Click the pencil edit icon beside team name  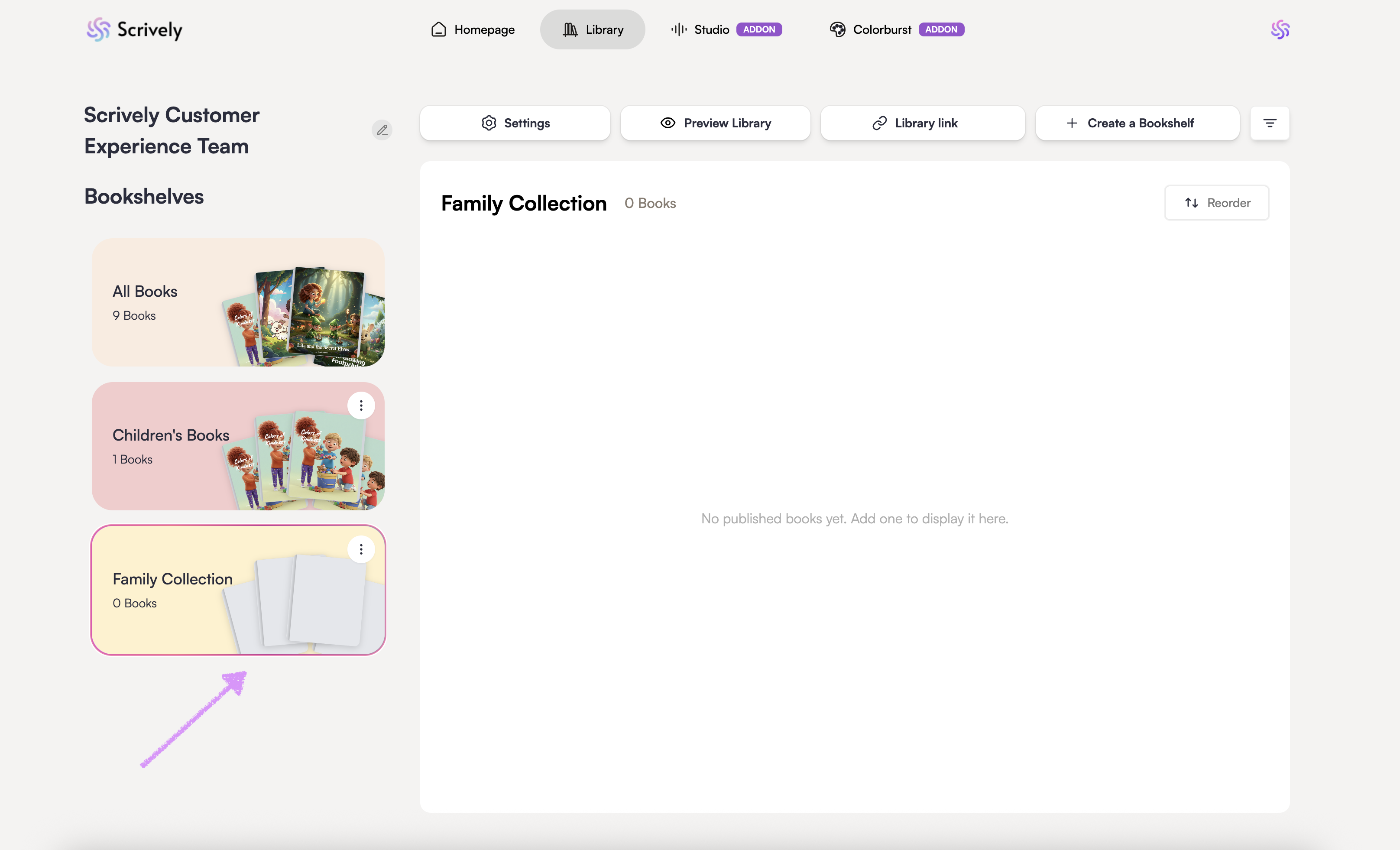tap(382, 130)
